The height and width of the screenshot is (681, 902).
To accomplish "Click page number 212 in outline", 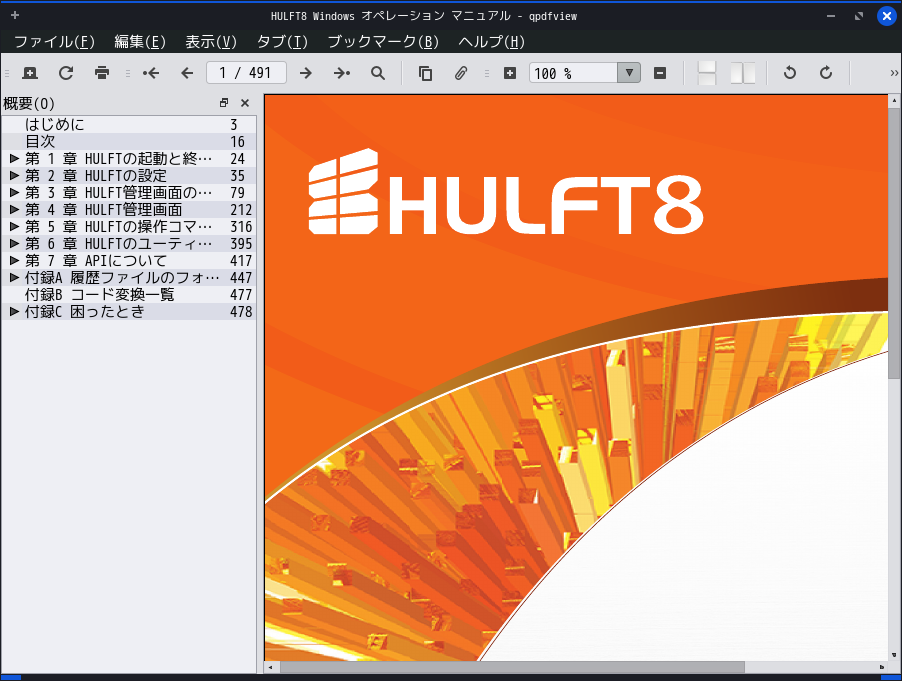I will (x=241, y=209).
